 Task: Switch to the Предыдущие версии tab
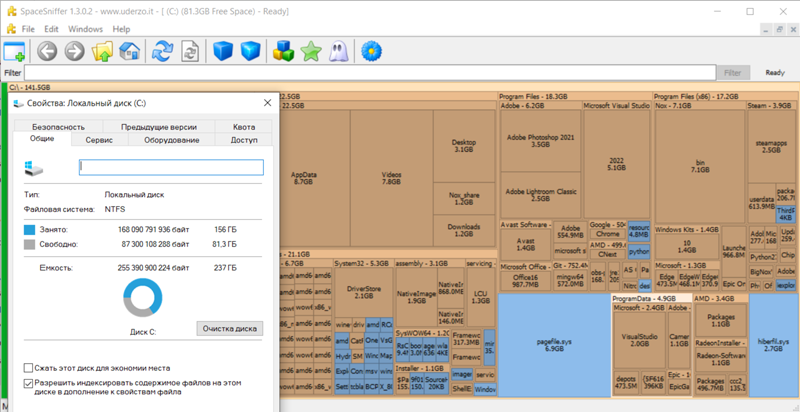click(x=159, y=127)
